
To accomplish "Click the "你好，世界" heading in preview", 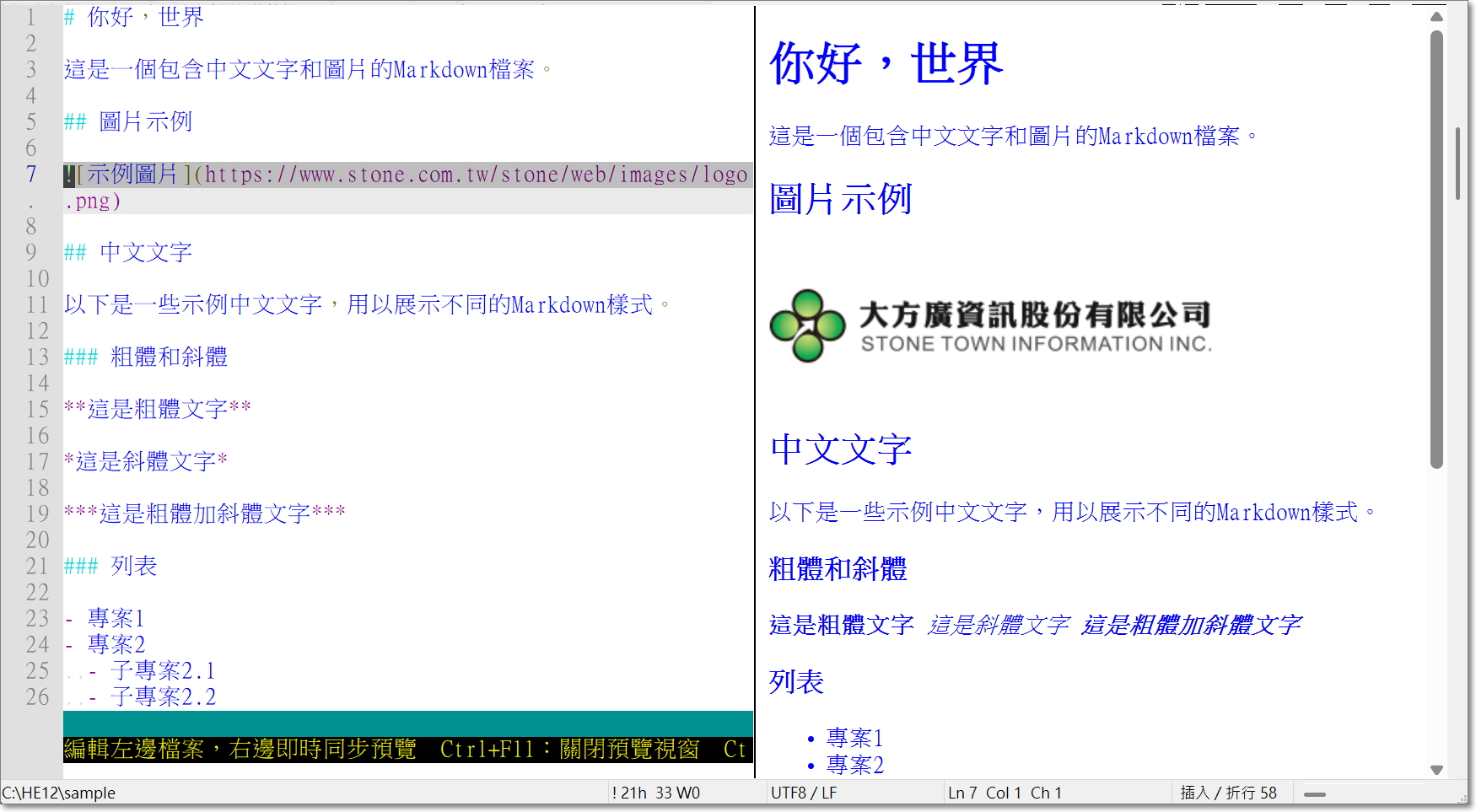I will point(886,63).
